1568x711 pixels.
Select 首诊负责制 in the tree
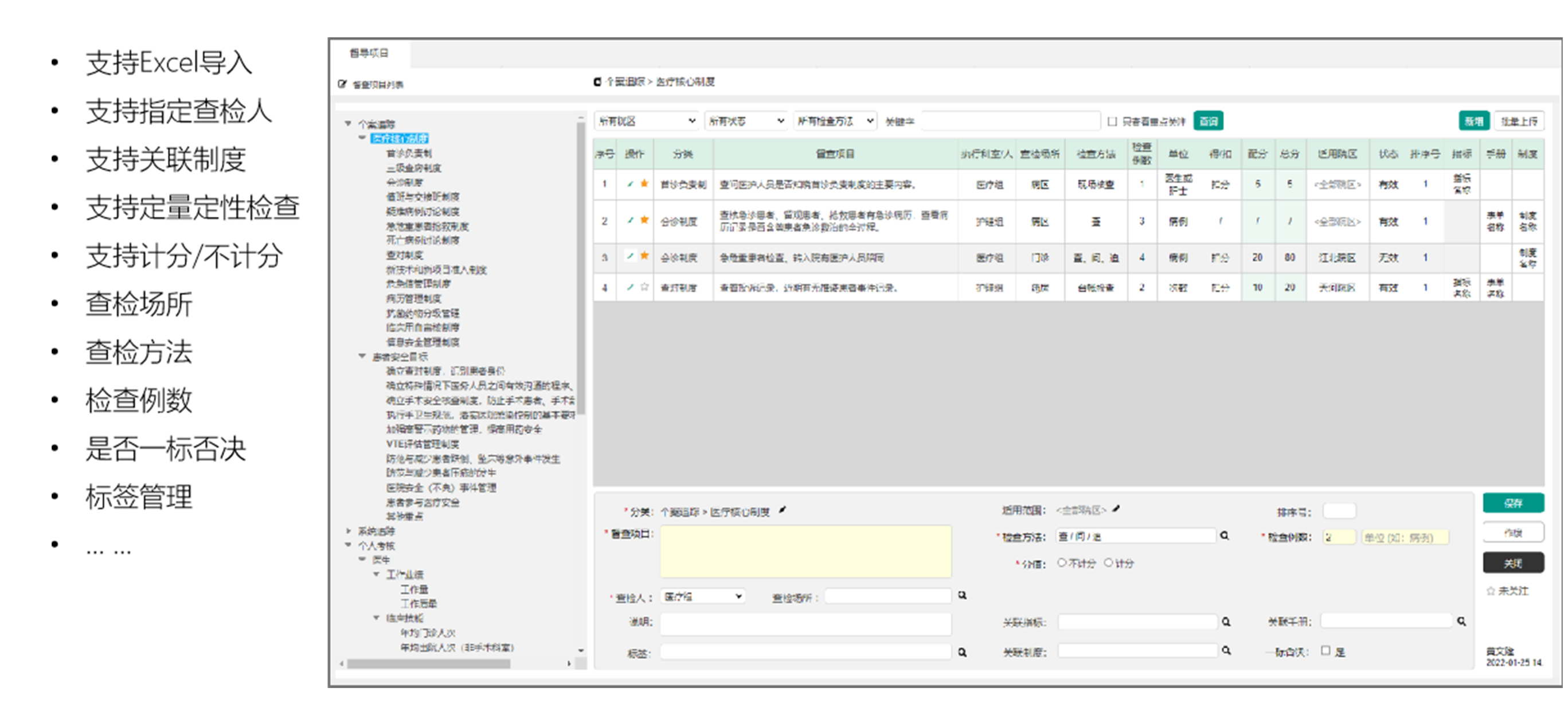pyautogui.click(x=409, y=154)
